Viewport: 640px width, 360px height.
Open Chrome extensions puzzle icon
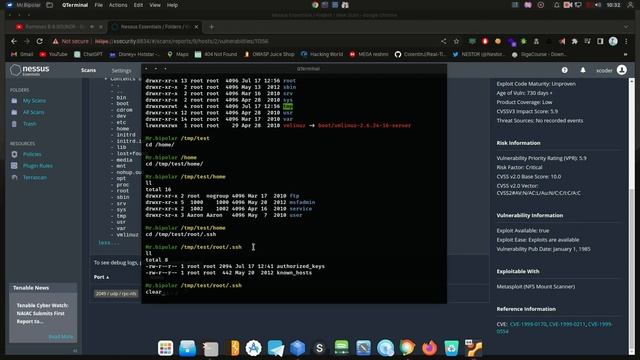(575, 41)
